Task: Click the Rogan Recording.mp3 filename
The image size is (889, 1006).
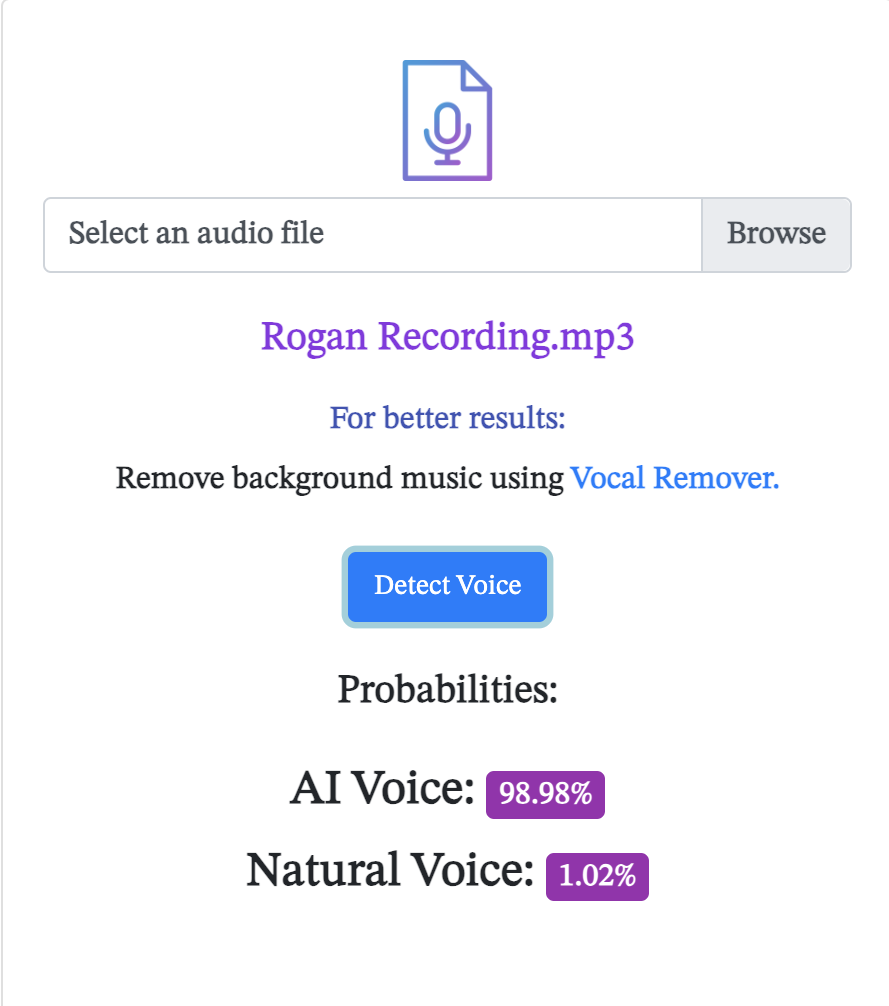Action: tap(447, 337)
